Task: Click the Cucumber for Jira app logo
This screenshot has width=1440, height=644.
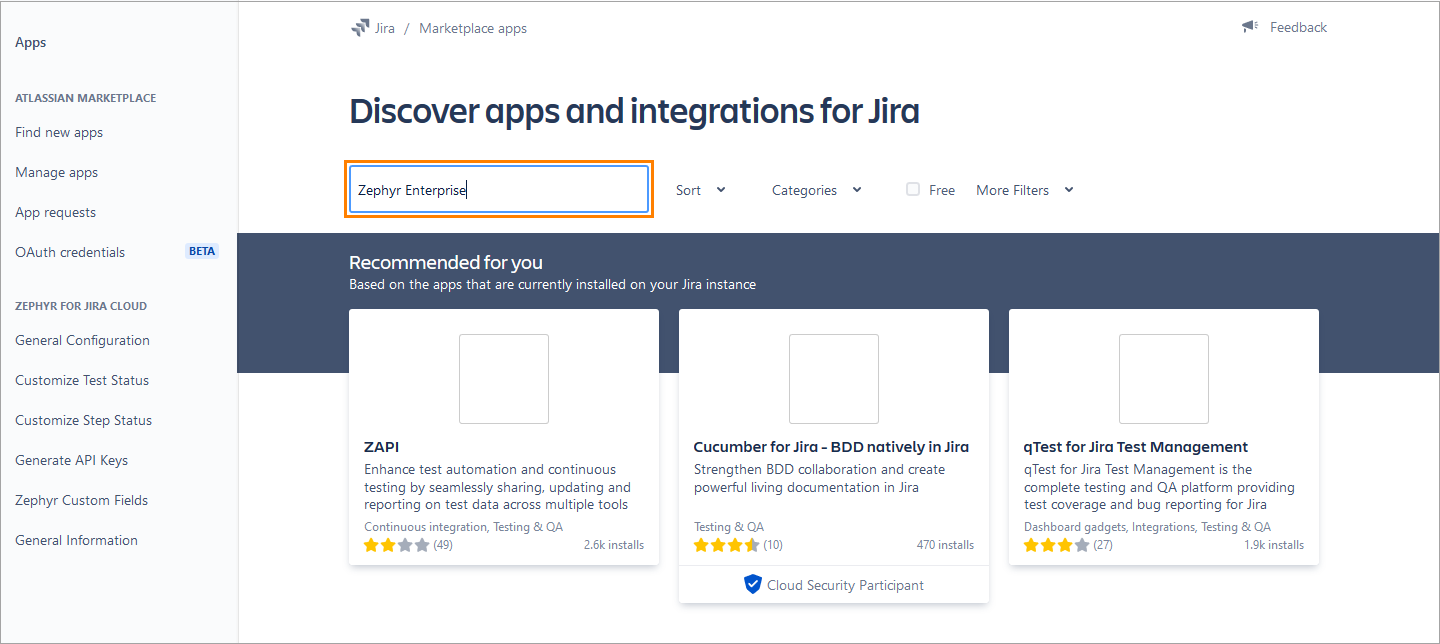Action: point(834,379)
